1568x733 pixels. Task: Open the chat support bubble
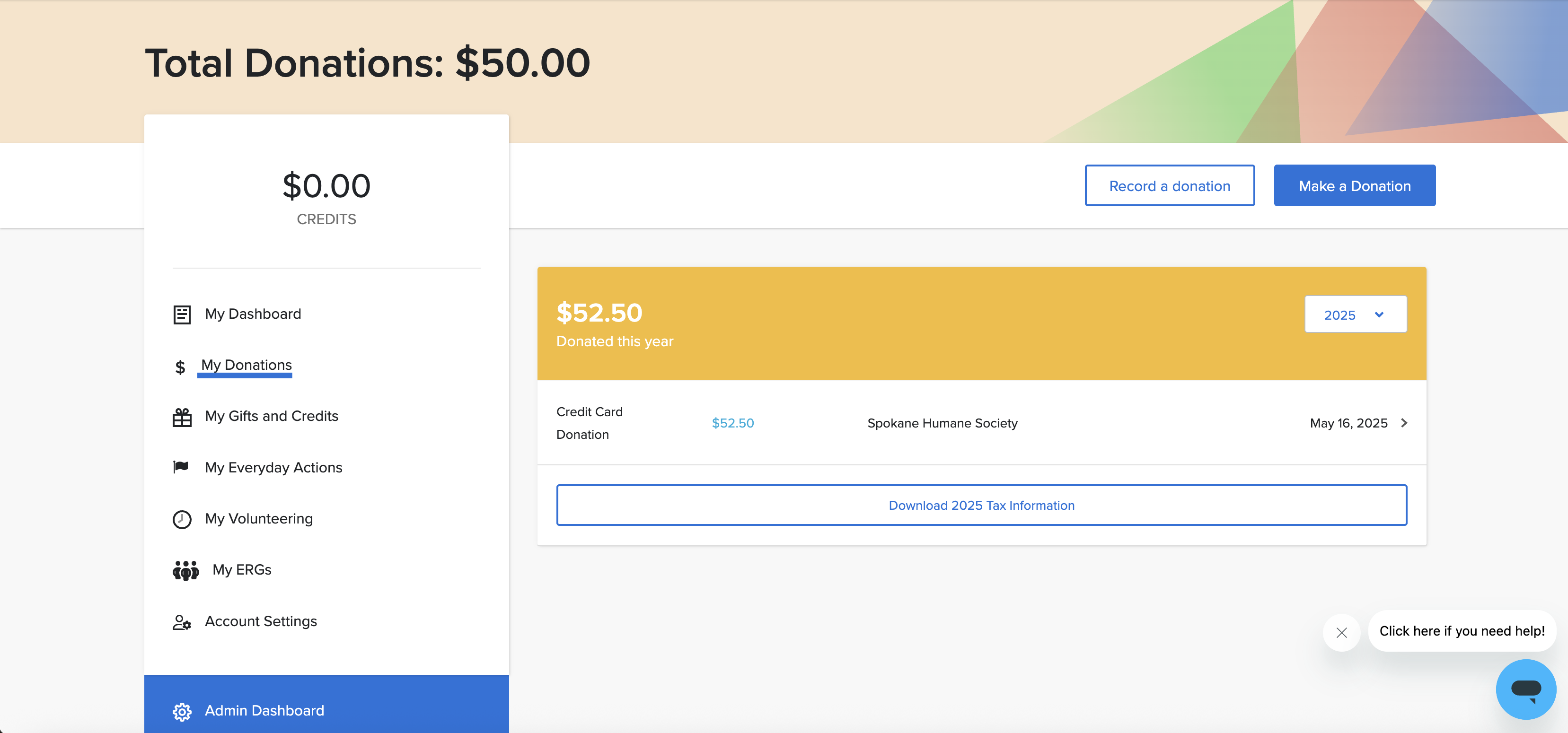(x=1525, y=689)
